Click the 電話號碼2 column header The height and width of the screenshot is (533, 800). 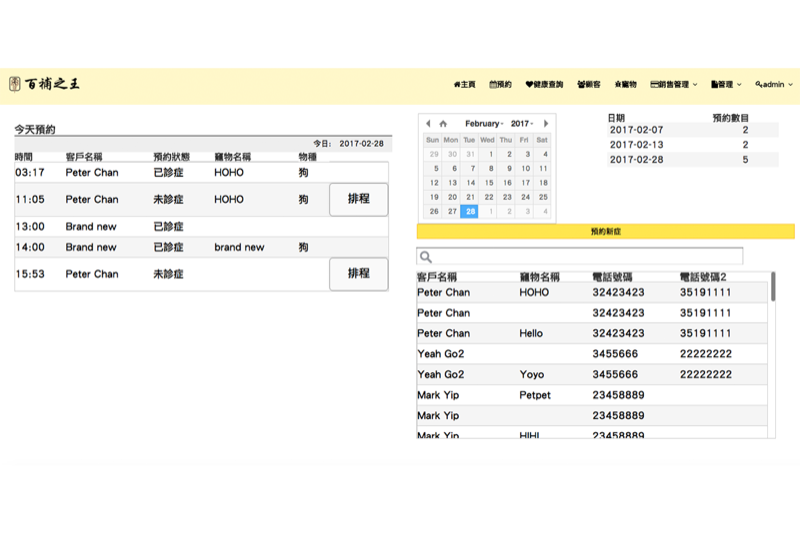[703, 277]
